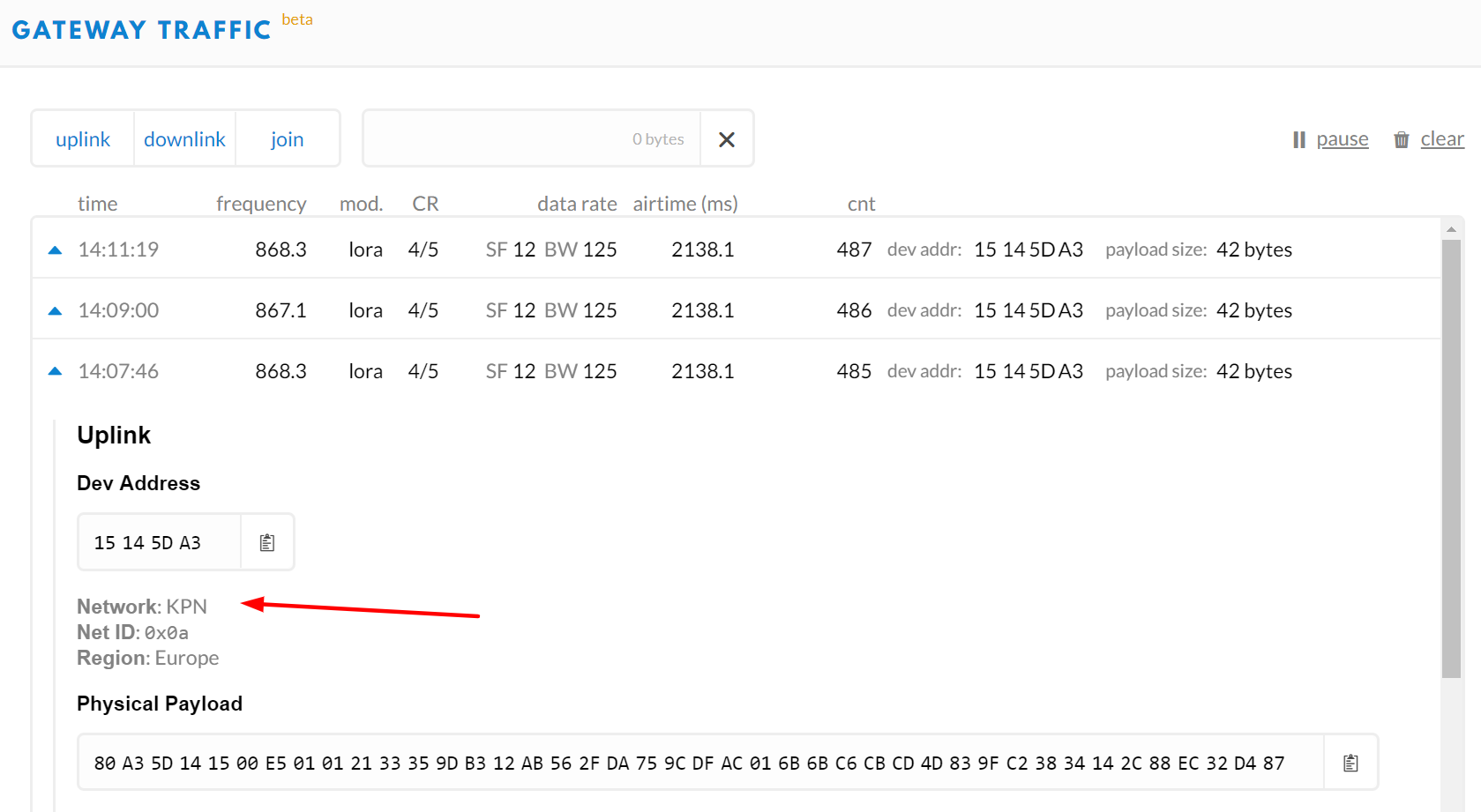This screenshot has width=1481, height=812.
Task: Click the scrollbar up arrow
Action: point(1451,229)
